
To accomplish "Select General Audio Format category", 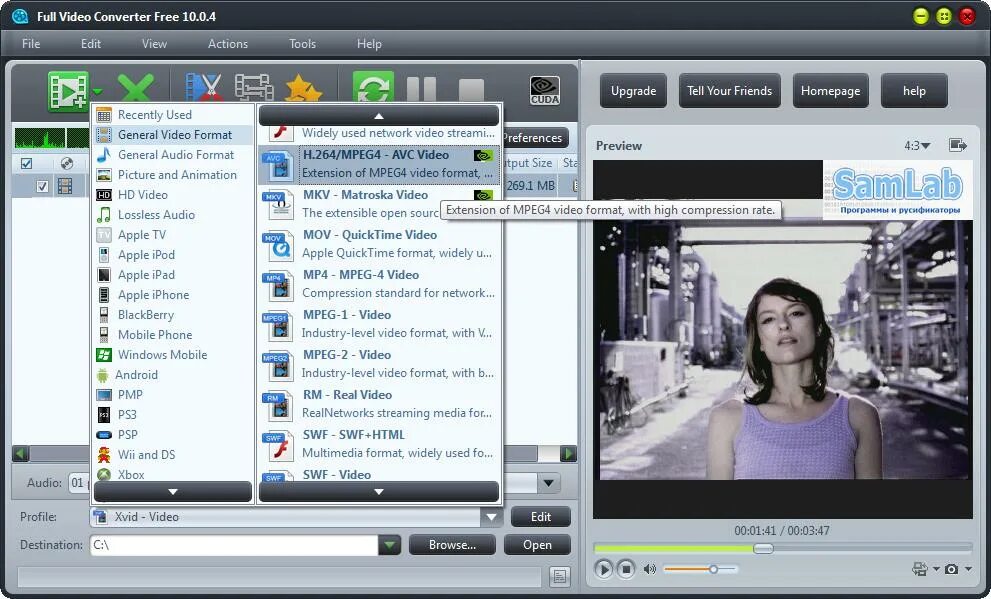I will pyautogui.click(x=173, y=155).
